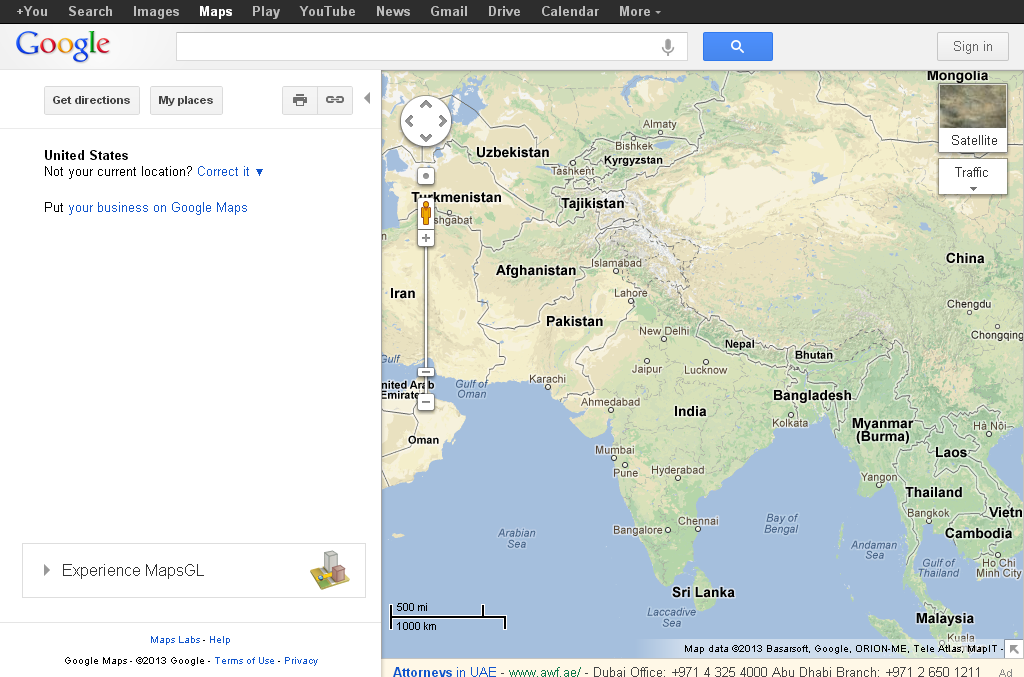Switch to the Gmail menu item
The image size is (1024, 677).
tap(448, 11)
